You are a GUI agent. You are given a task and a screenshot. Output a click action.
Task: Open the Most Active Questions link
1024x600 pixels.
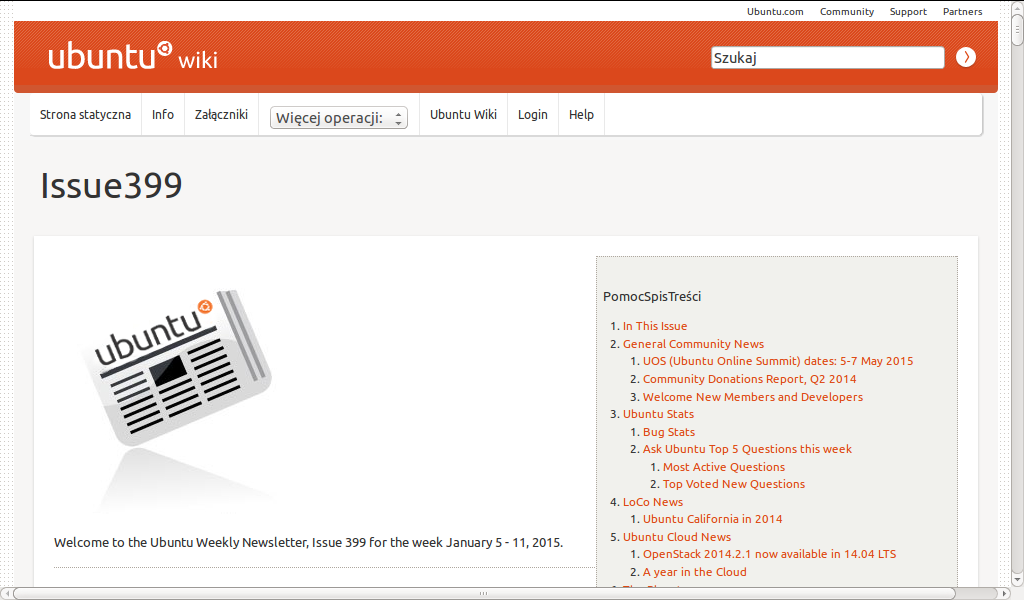(x=724, y=467)
